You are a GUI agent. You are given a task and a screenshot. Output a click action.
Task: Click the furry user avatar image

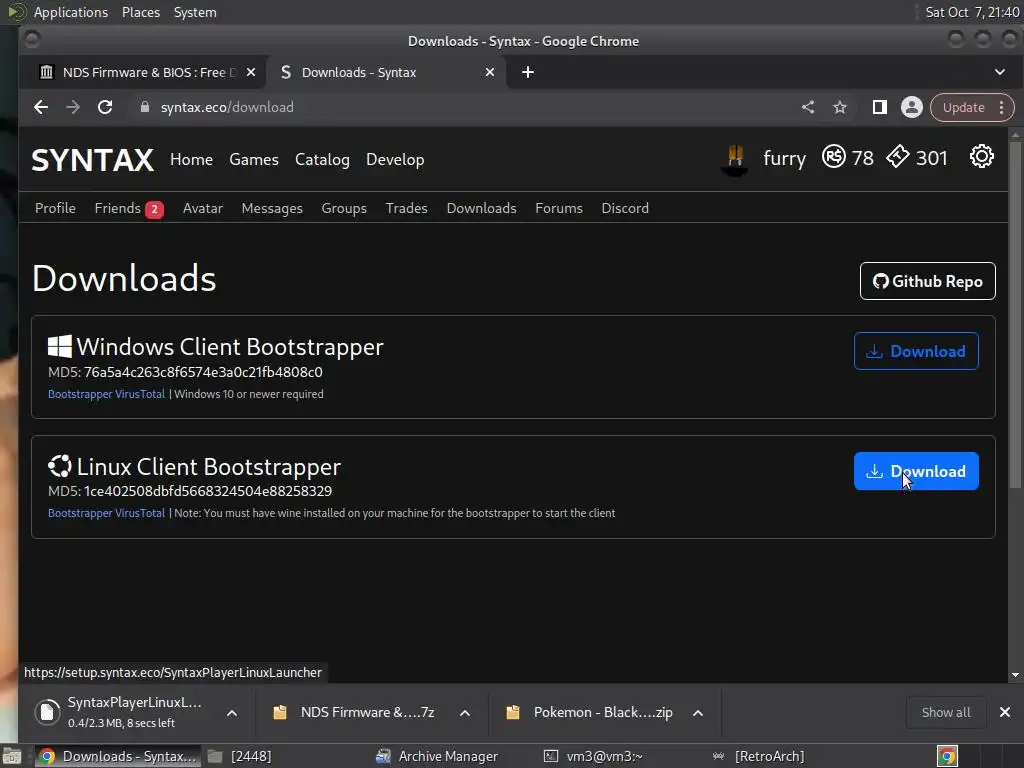pos(735,159)
